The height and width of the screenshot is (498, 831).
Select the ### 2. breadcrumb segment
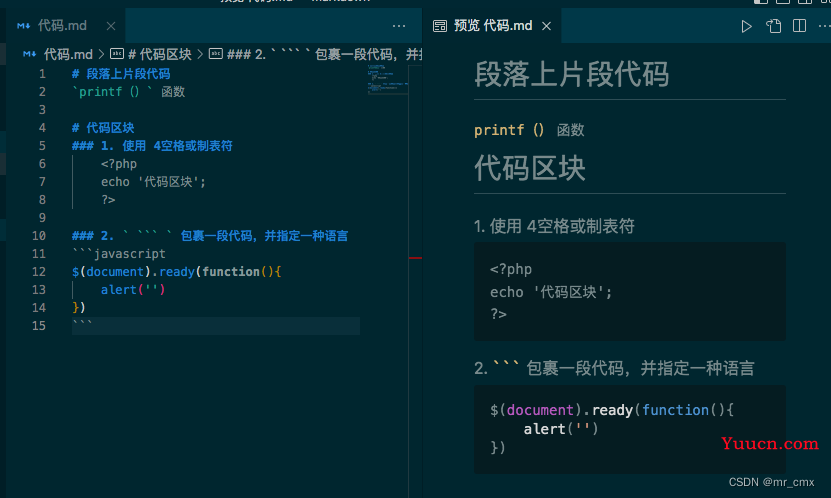coord(323,55)
